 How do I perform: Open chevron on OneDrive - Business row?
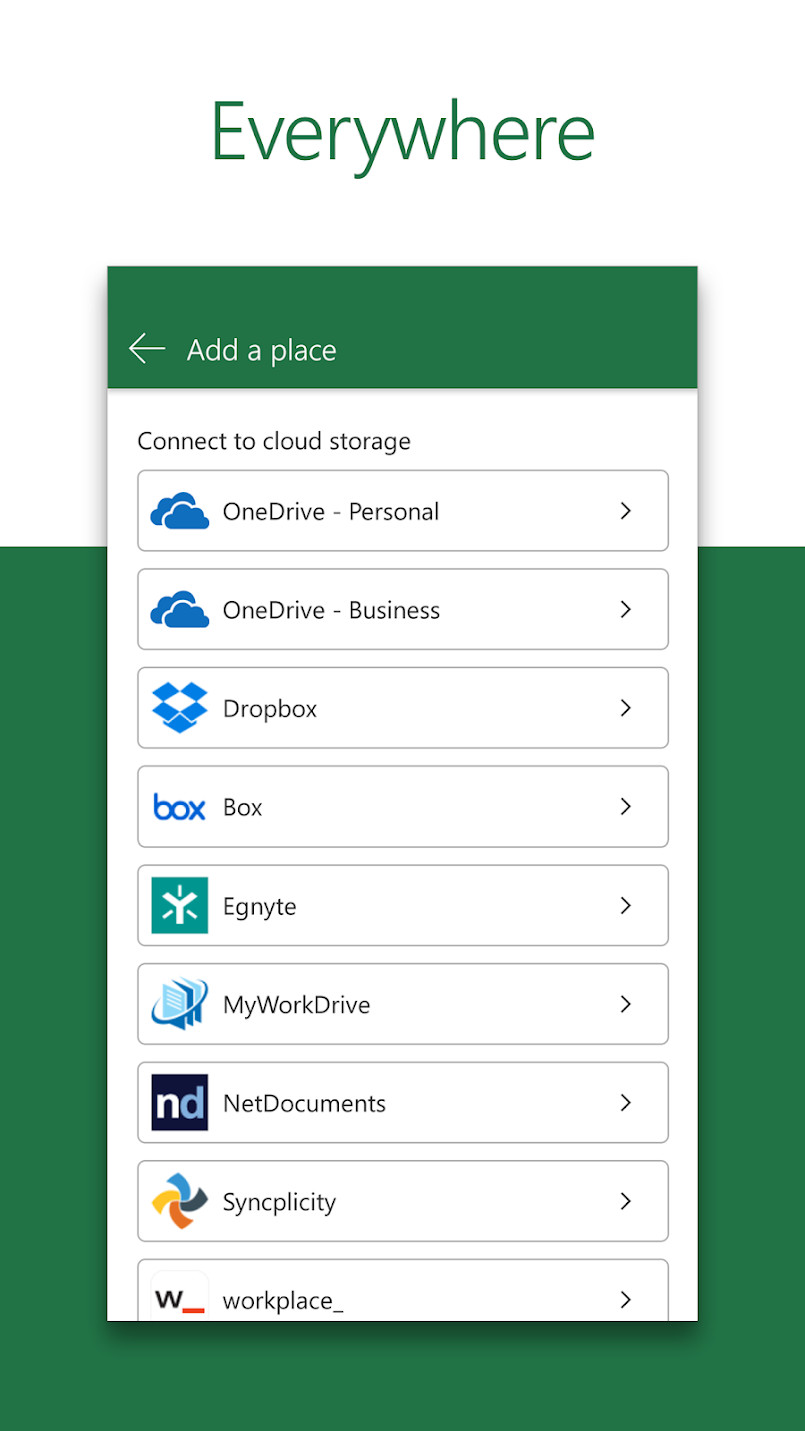(x=626, y=609)
